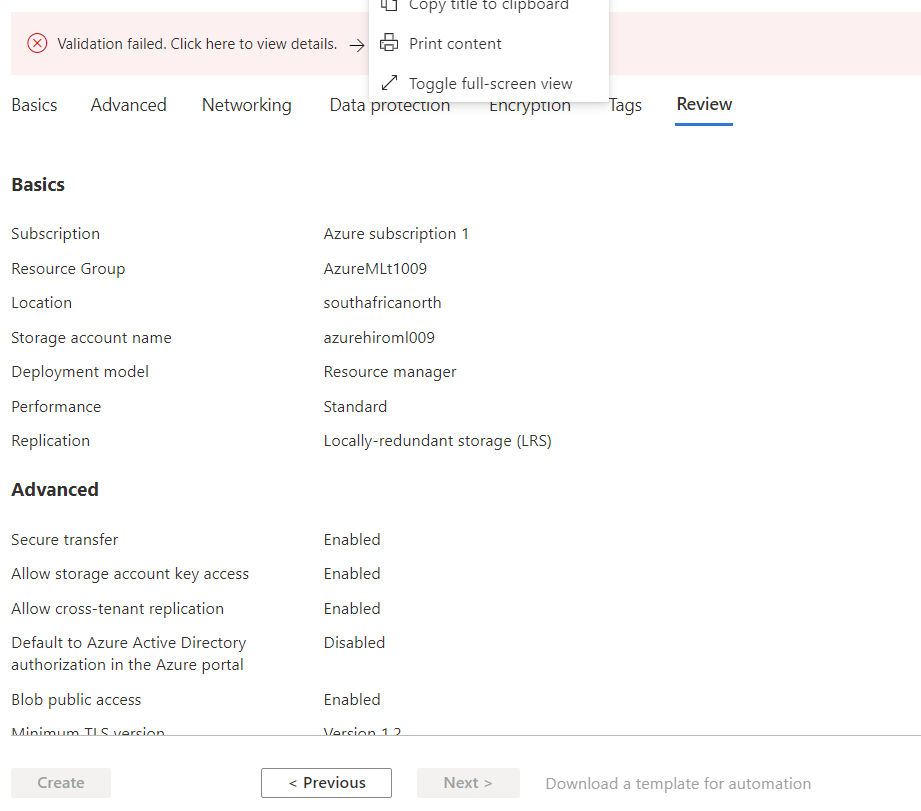Click Default to Azure Active Directory authorization label
The height and width of the screenshot is (811, 921).
tap(129, 654)
